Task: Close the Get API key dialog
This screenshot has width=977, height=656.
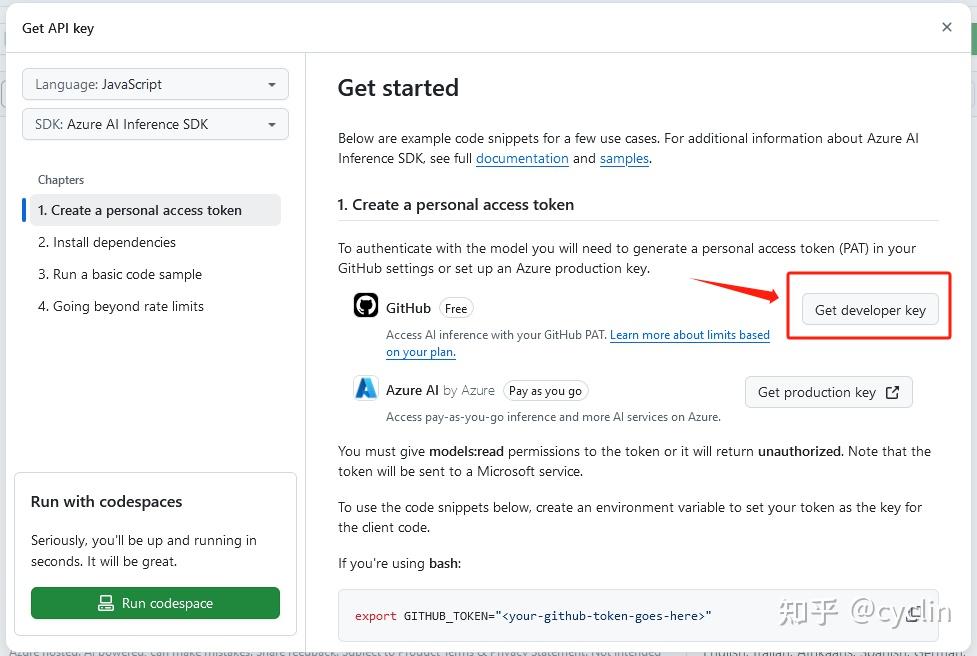Action: tap(947, 27)
